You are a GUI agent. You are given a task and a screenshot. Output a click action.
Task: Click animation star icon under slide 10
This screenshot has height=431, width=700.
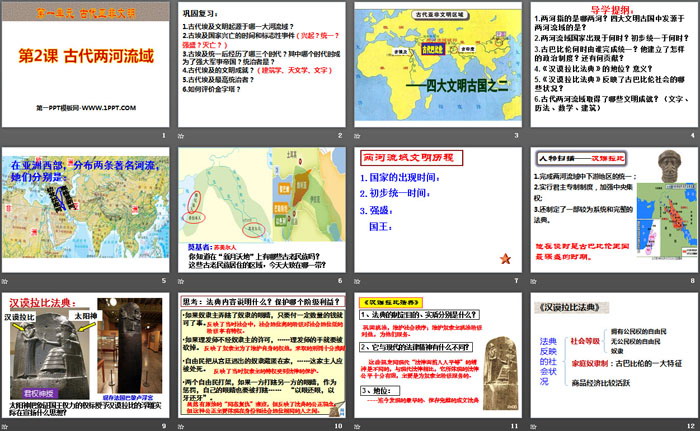pyautogui.click(x=181, y=427)
